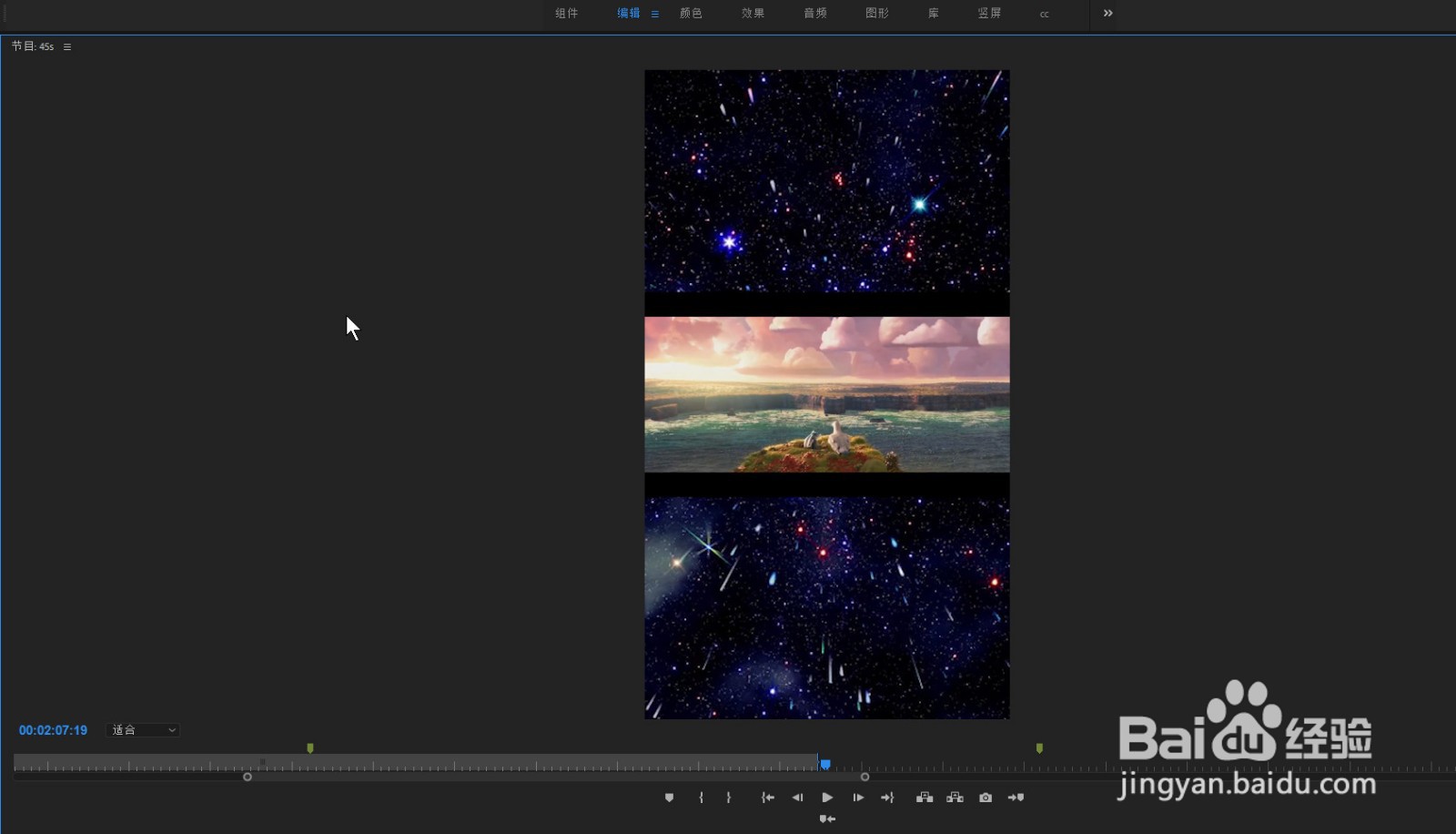
Task: Switch to the cc workspace tab
Action: (1045, 14)
